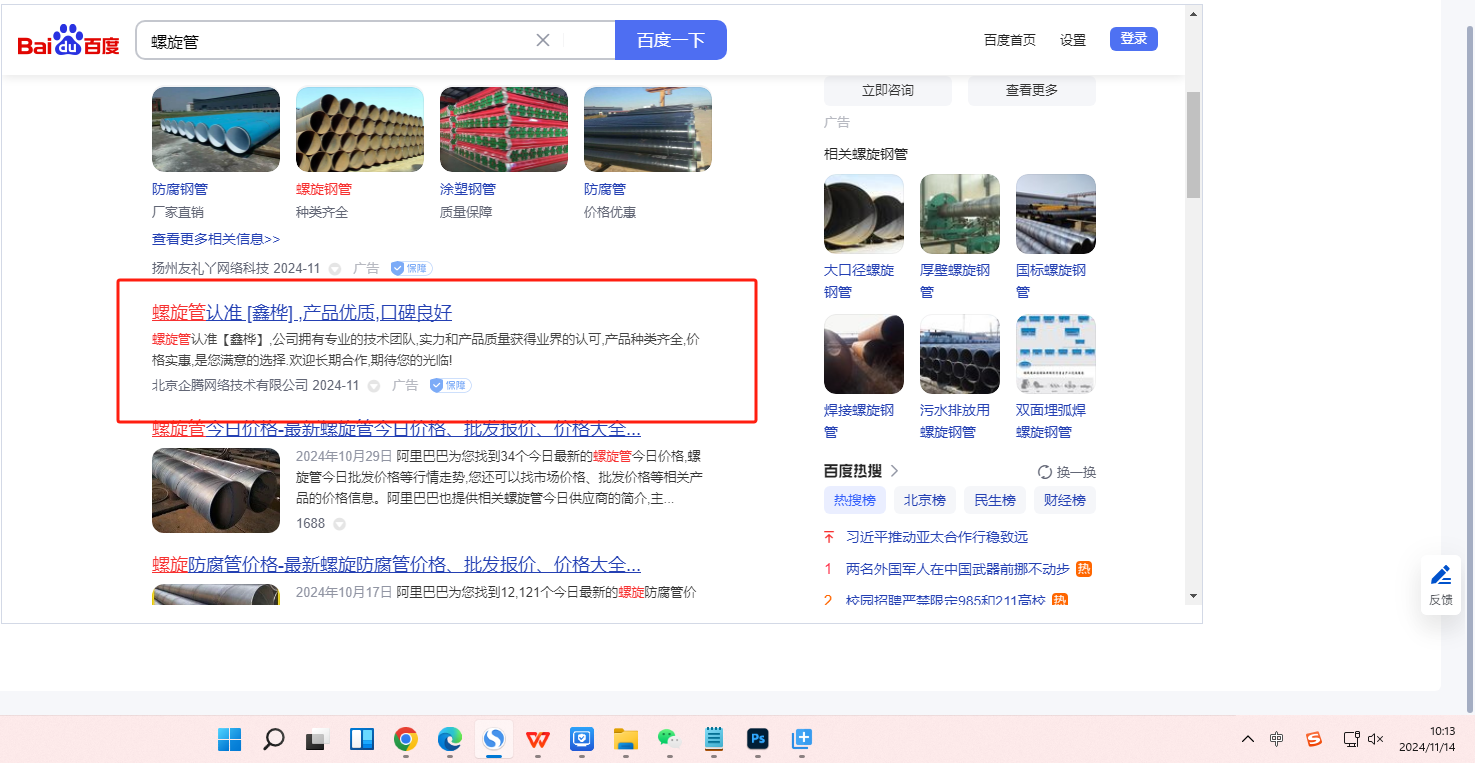Expand the arrow next to 北京企腾网络技术有限公司
Viewport: 1475px width, 763px height.
click(374, 386)
